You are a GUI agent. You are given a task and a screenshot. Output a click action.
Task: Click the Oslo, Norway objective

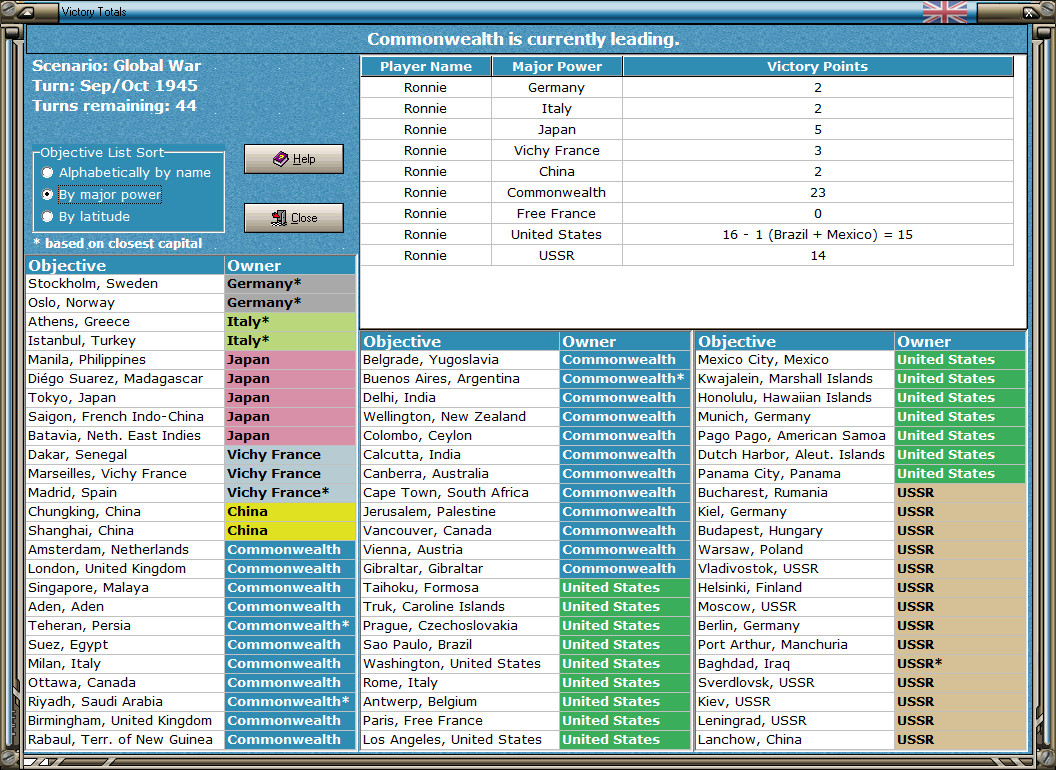[125, 302]
